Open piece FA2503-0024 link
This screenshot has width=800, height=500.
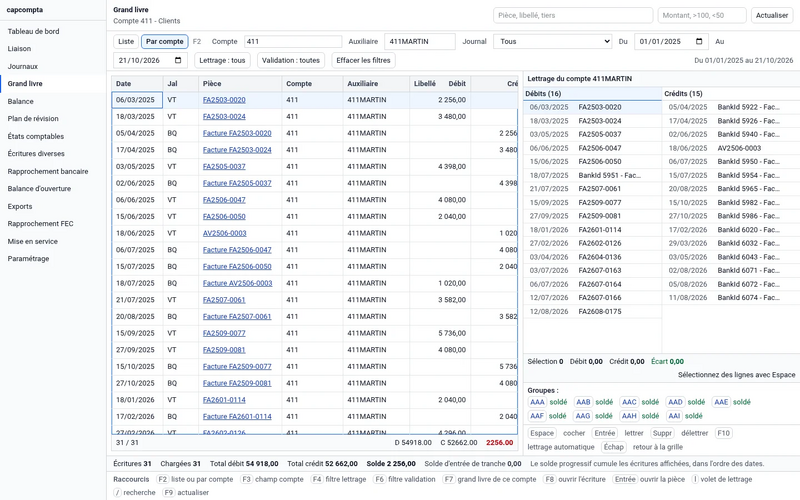[224, 116]
